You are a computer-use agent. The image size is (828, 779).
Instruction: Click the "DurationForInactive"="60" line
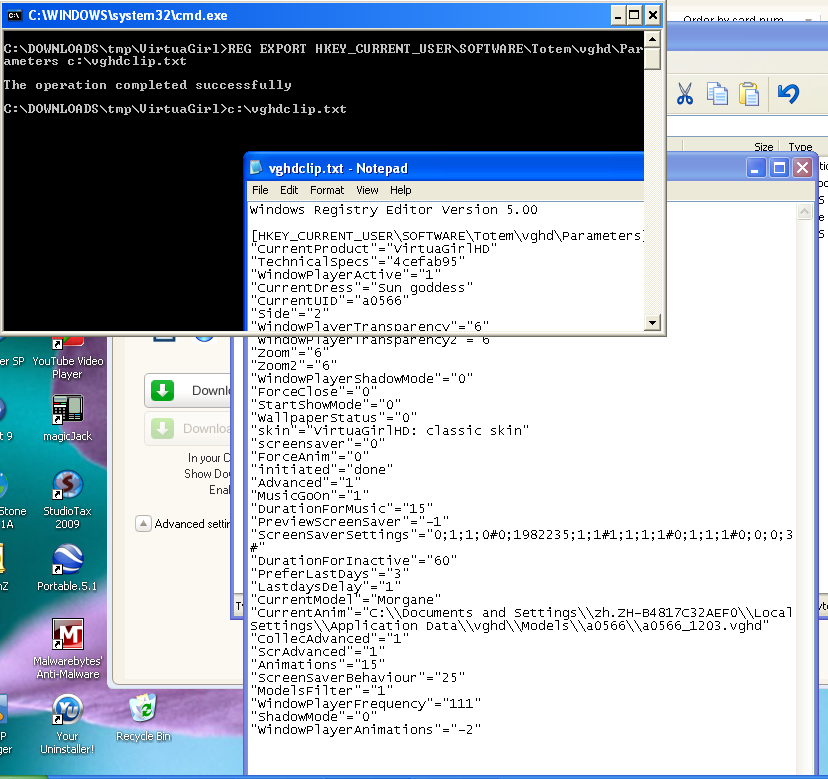[x=354, y=561]
